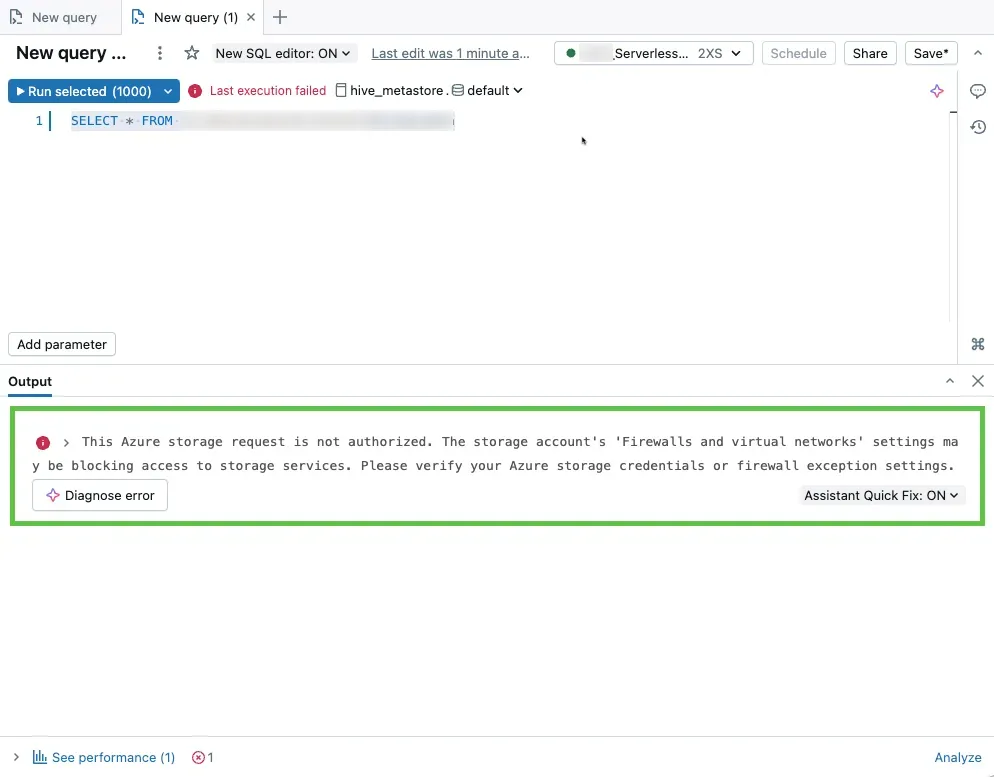
Task: Click the Schedule button
Action: 798,53
